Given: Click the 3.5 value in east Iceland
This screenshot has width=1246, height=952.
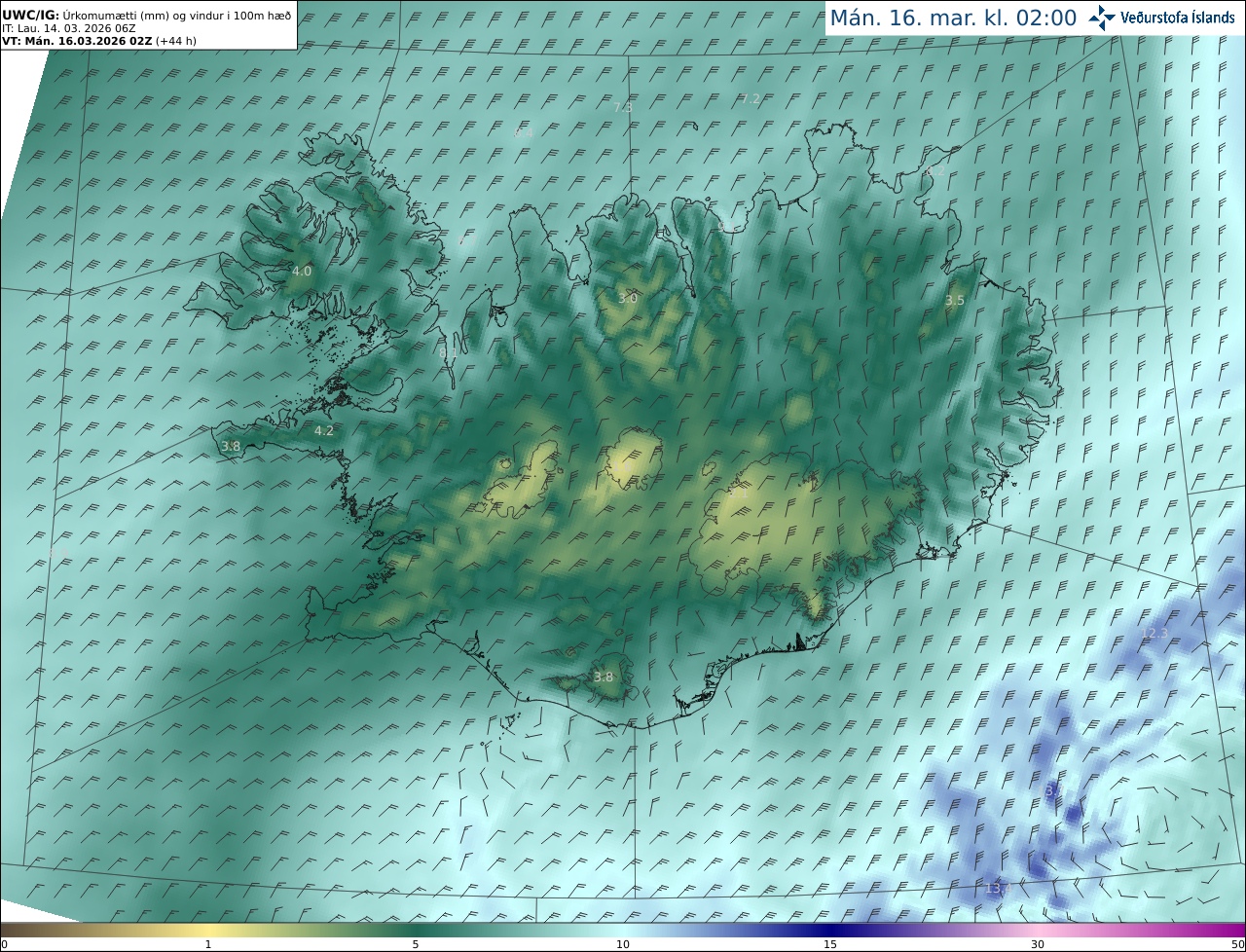Looking at the screenshot, I should point(955,301).
